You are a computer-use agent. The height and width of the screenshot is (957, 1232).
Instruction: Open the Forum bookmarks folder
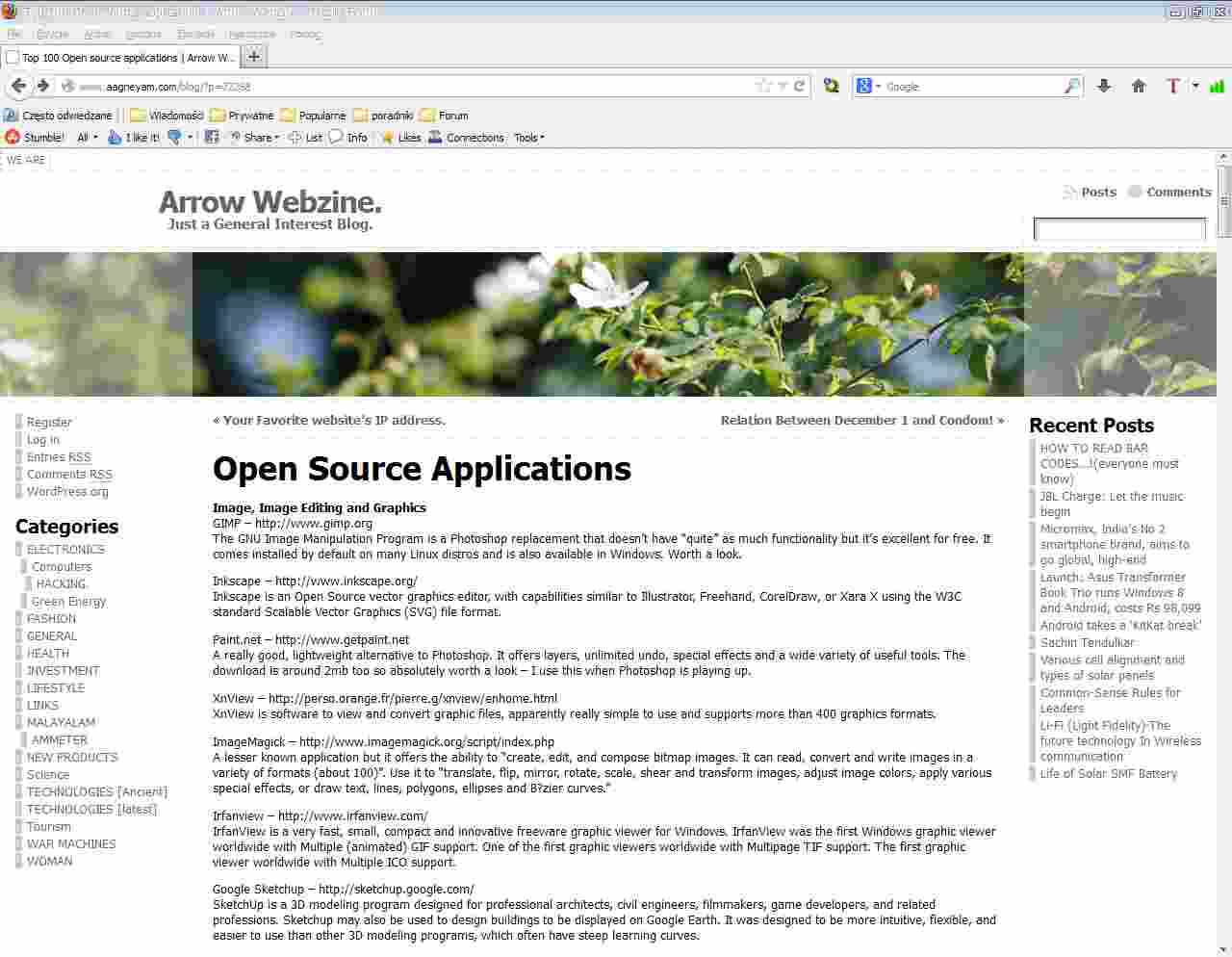(x=444, y=116)
